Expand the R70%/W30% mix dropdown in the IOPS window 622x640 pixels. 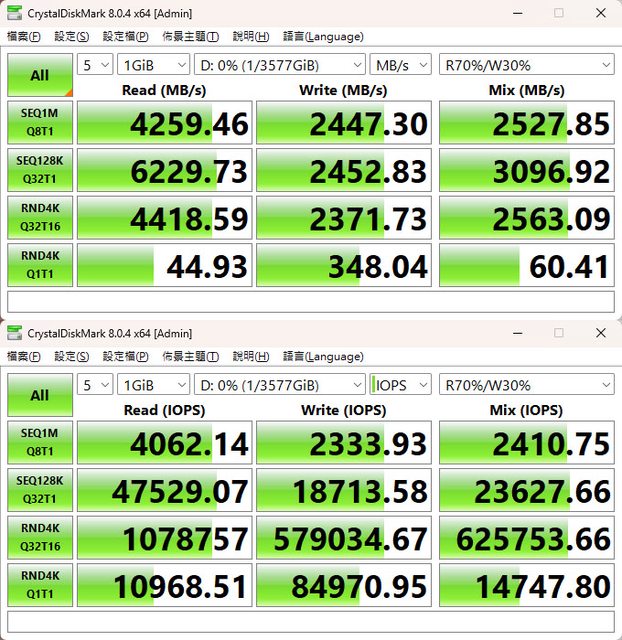click(526, 385)
